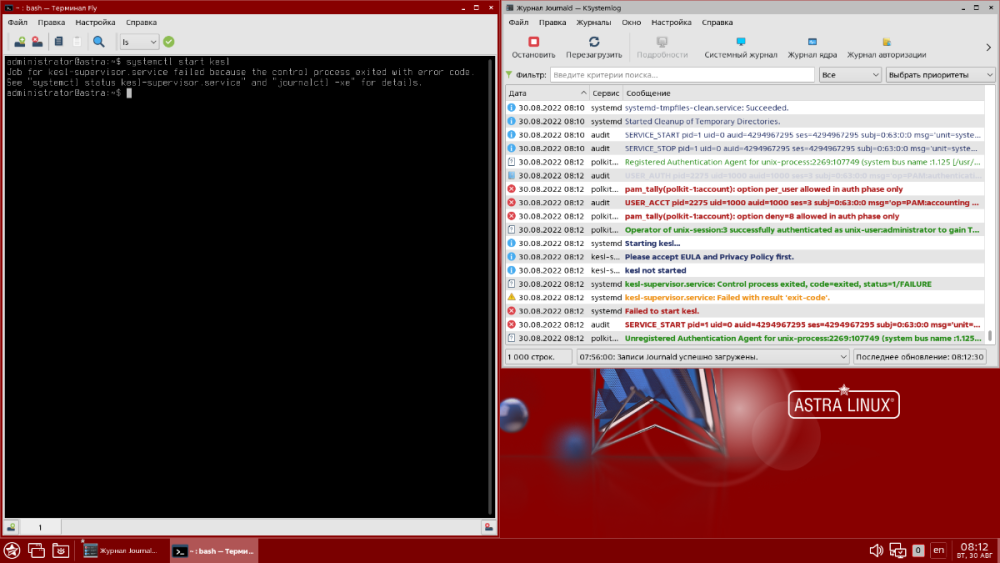This screenshot has width=1000, height=563.
Task: Stop log loading with Остановить button
Action: point(534,48)
